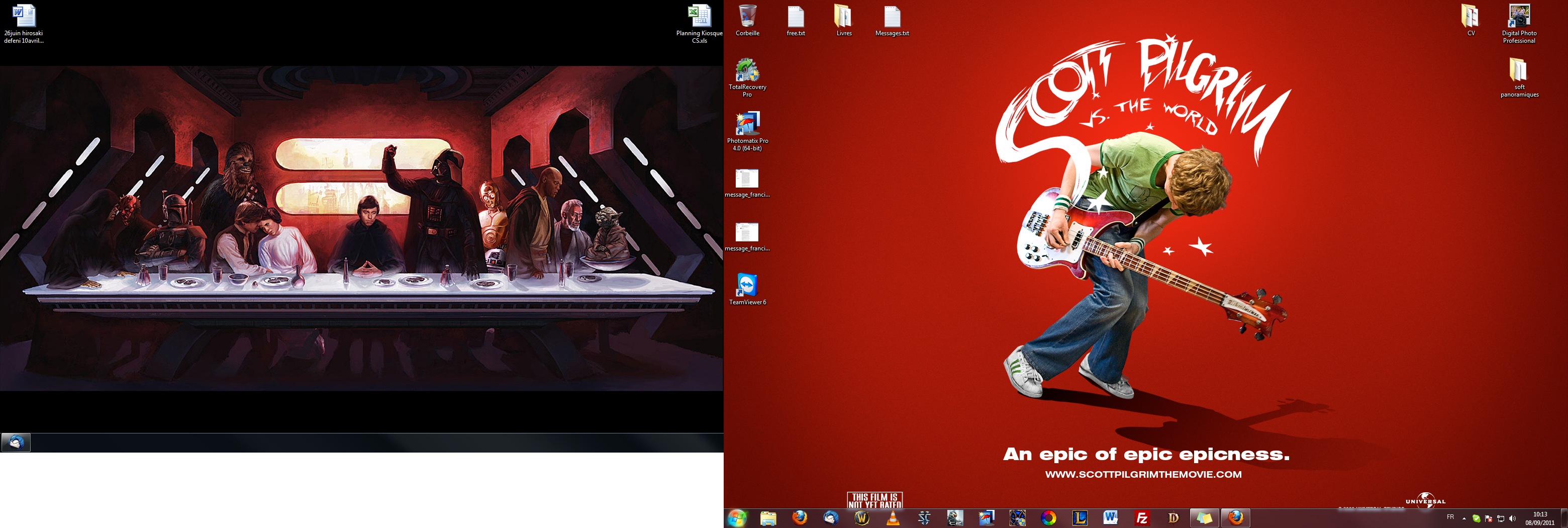This screenshot has height=528, width=1568.
Task: Click Thunderbird on the left monitor taskbar
Action: click(x=17, y=442)
